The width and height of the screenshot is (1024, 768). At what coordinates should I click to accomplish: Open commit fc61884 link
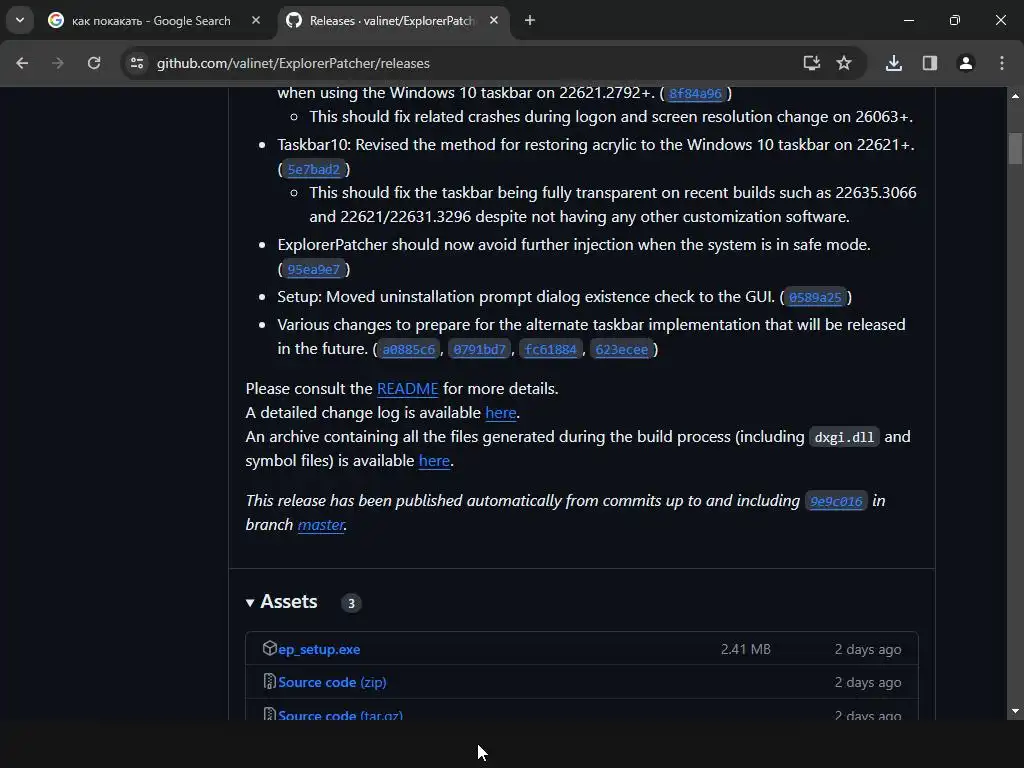551,349
